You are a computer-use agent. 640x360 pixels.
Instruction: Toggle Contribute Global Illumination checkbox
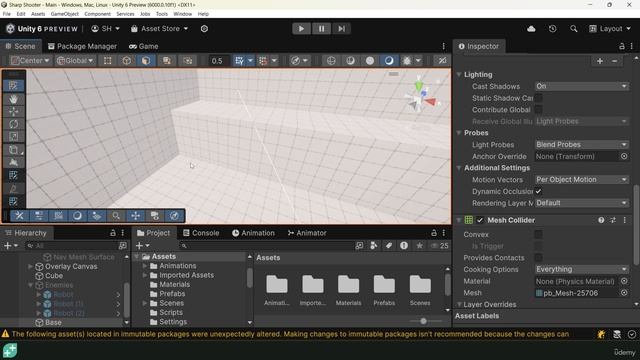[538, 109]
